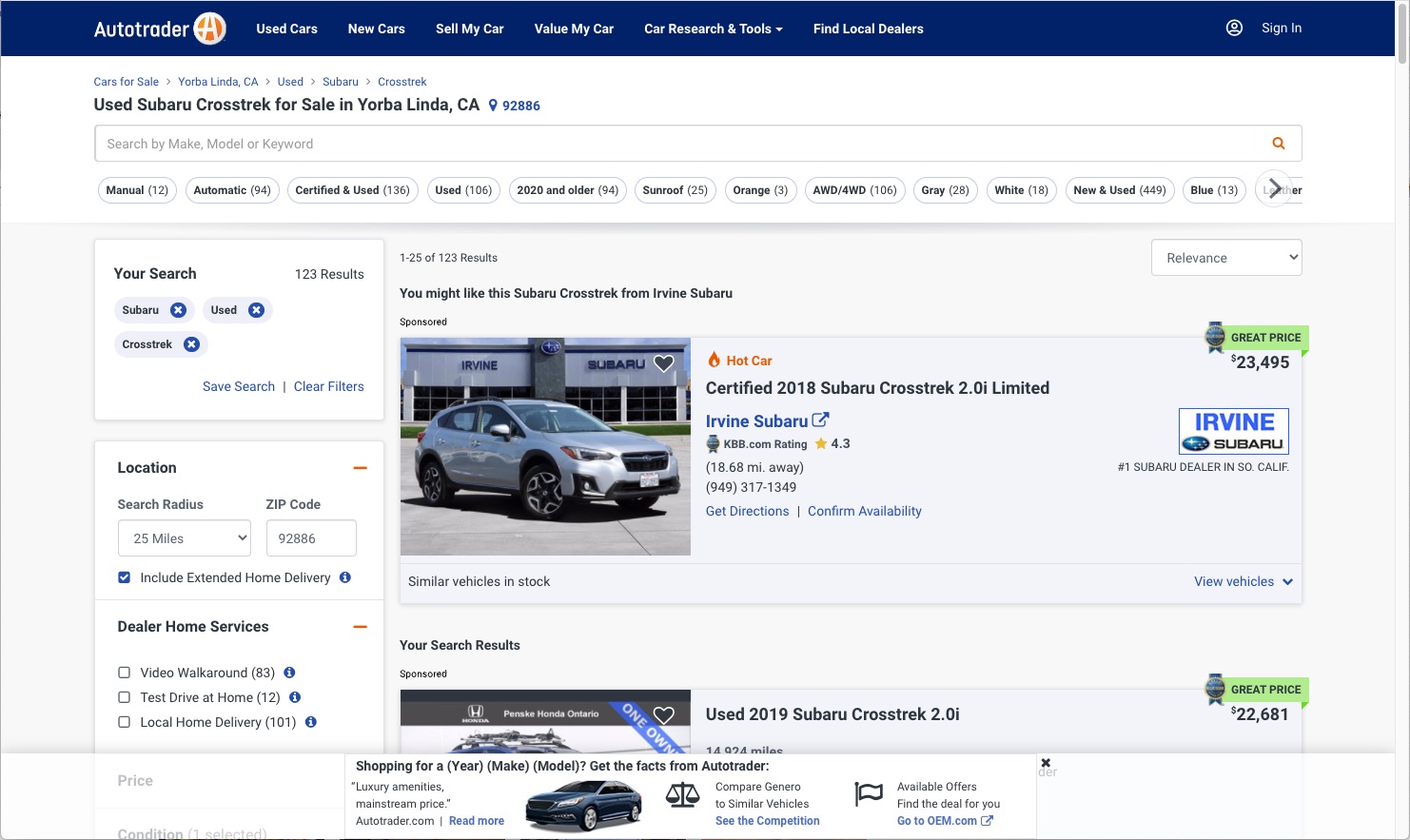Image resolution: width=1410 pixels, height=840 pixels.
Task: Click info icon for Include Extended Home Delivery
Action: click(345, 577)
